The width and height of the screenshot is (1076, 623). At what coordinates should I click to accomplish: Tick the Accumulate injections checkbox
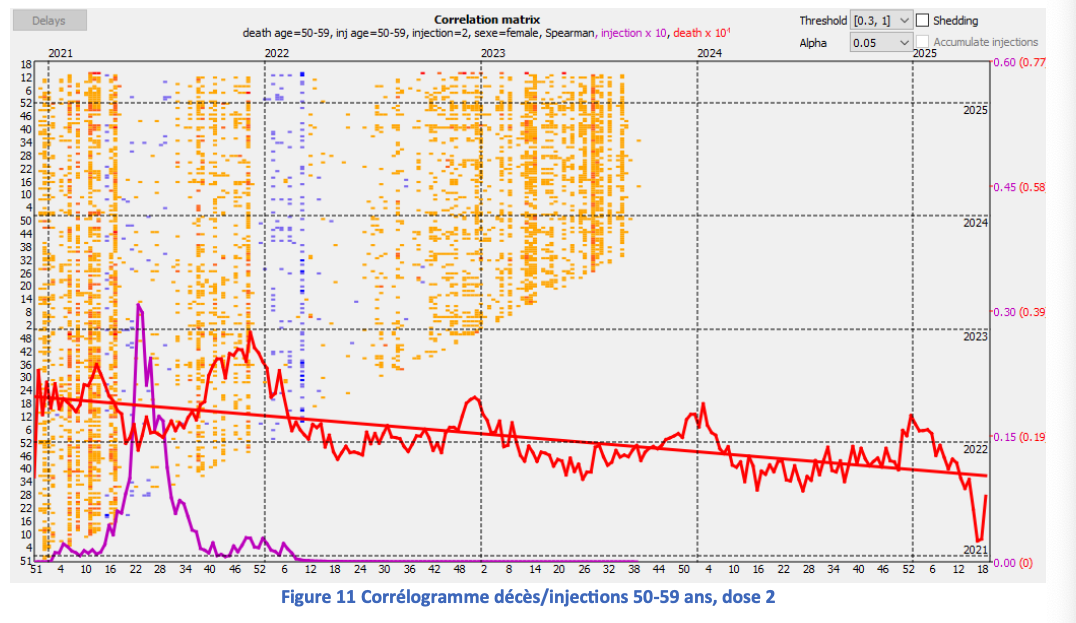(x=922, y=42)
